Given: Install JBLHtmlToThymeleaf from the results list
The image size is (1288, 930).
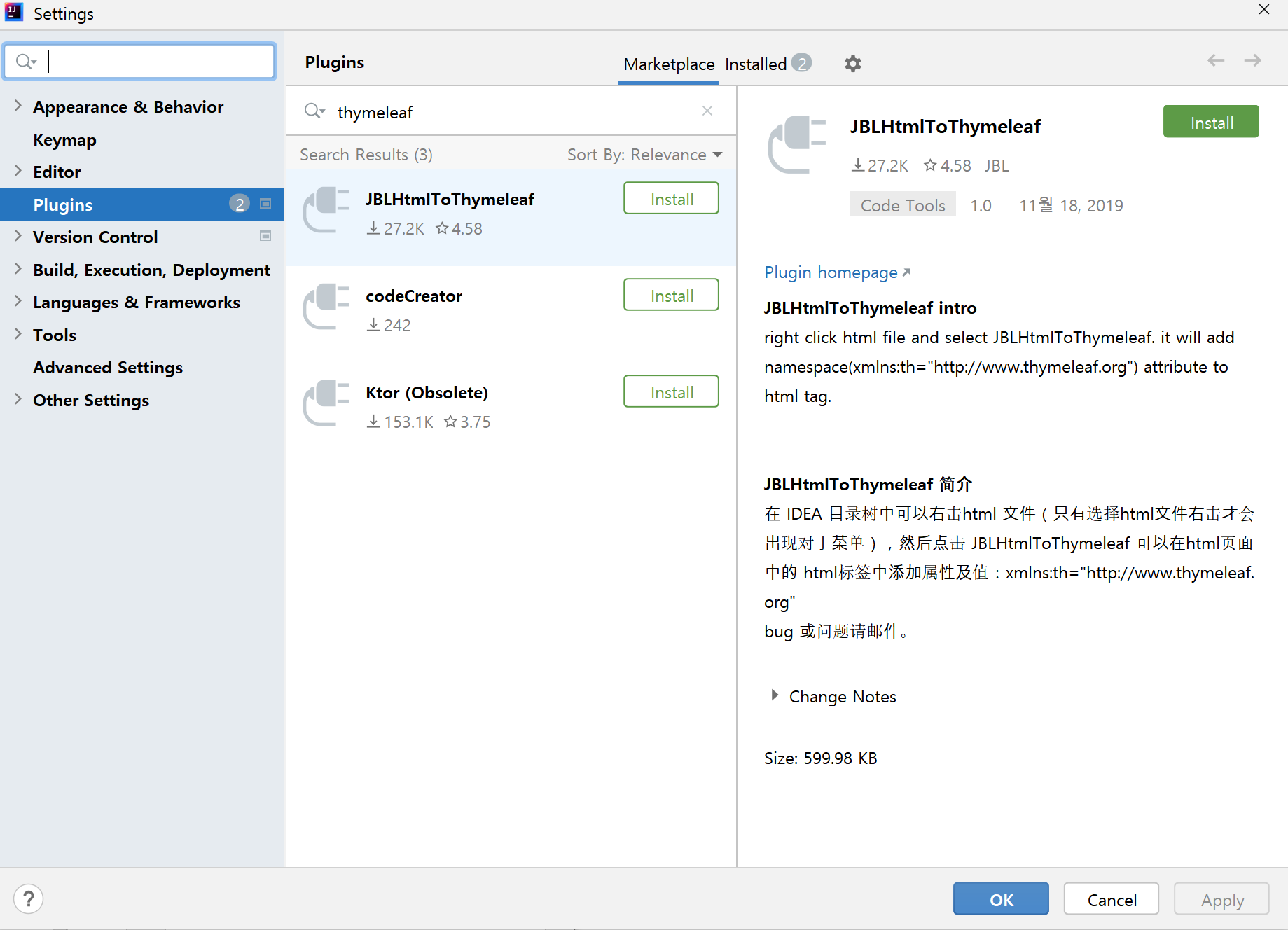Looking at the screenshot, I should (x=671, y=198).
